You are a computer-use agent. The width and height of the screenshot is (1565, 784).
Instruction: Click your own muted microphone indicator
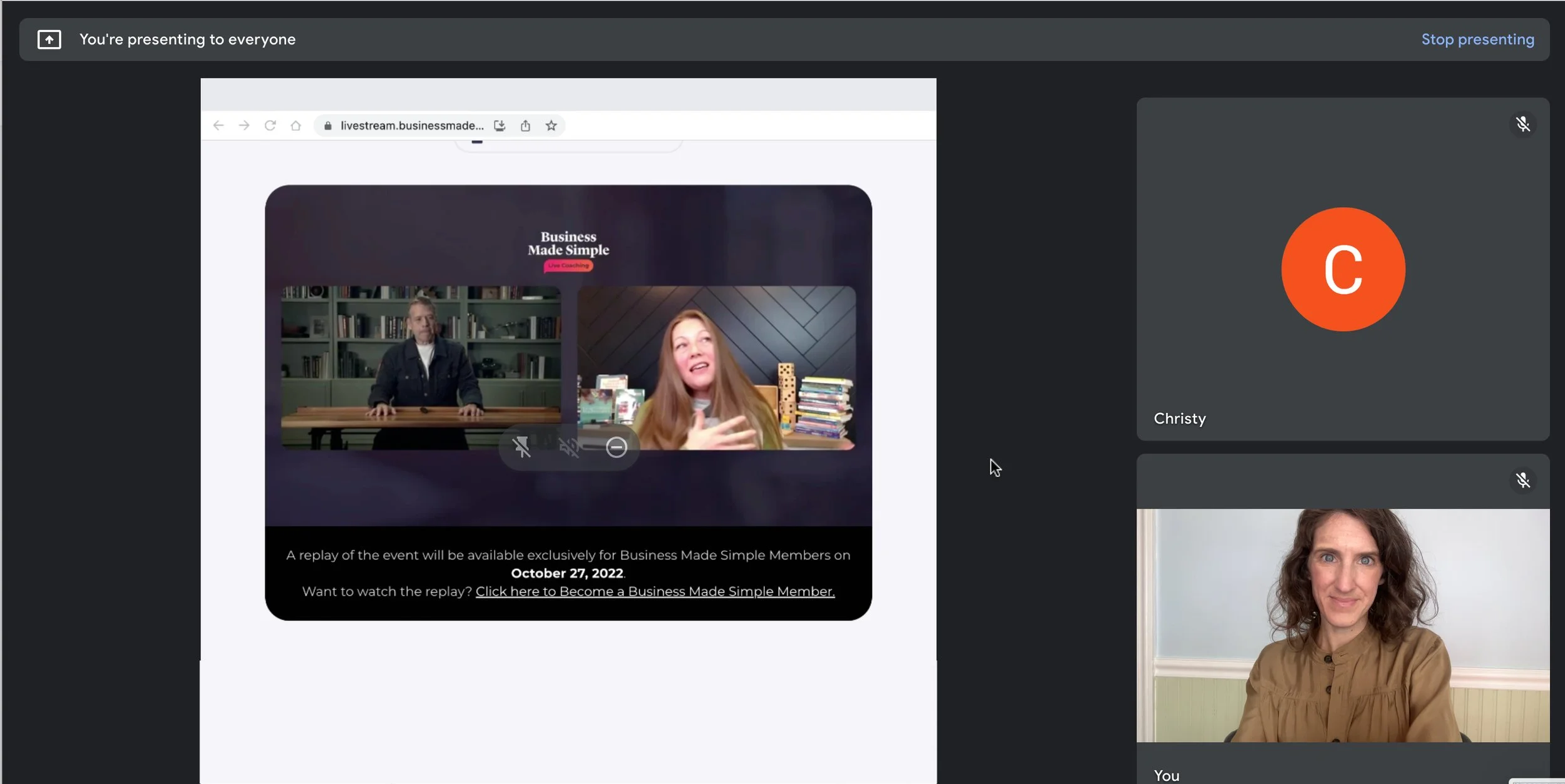[1522, 480]
